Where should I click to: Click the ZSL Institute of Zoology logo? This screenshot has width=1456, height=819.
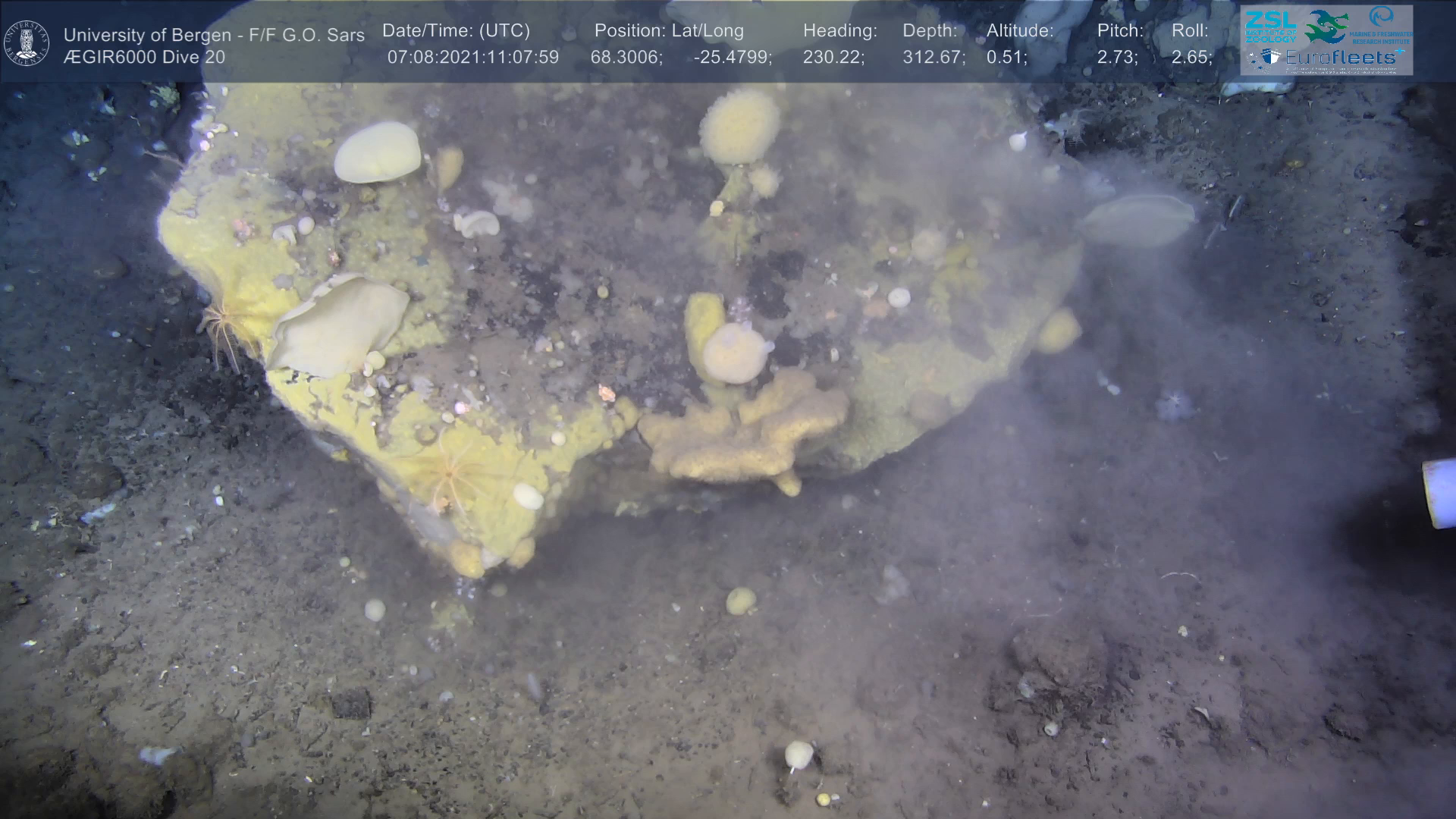pyautogui.click(x=1269, y=26)
